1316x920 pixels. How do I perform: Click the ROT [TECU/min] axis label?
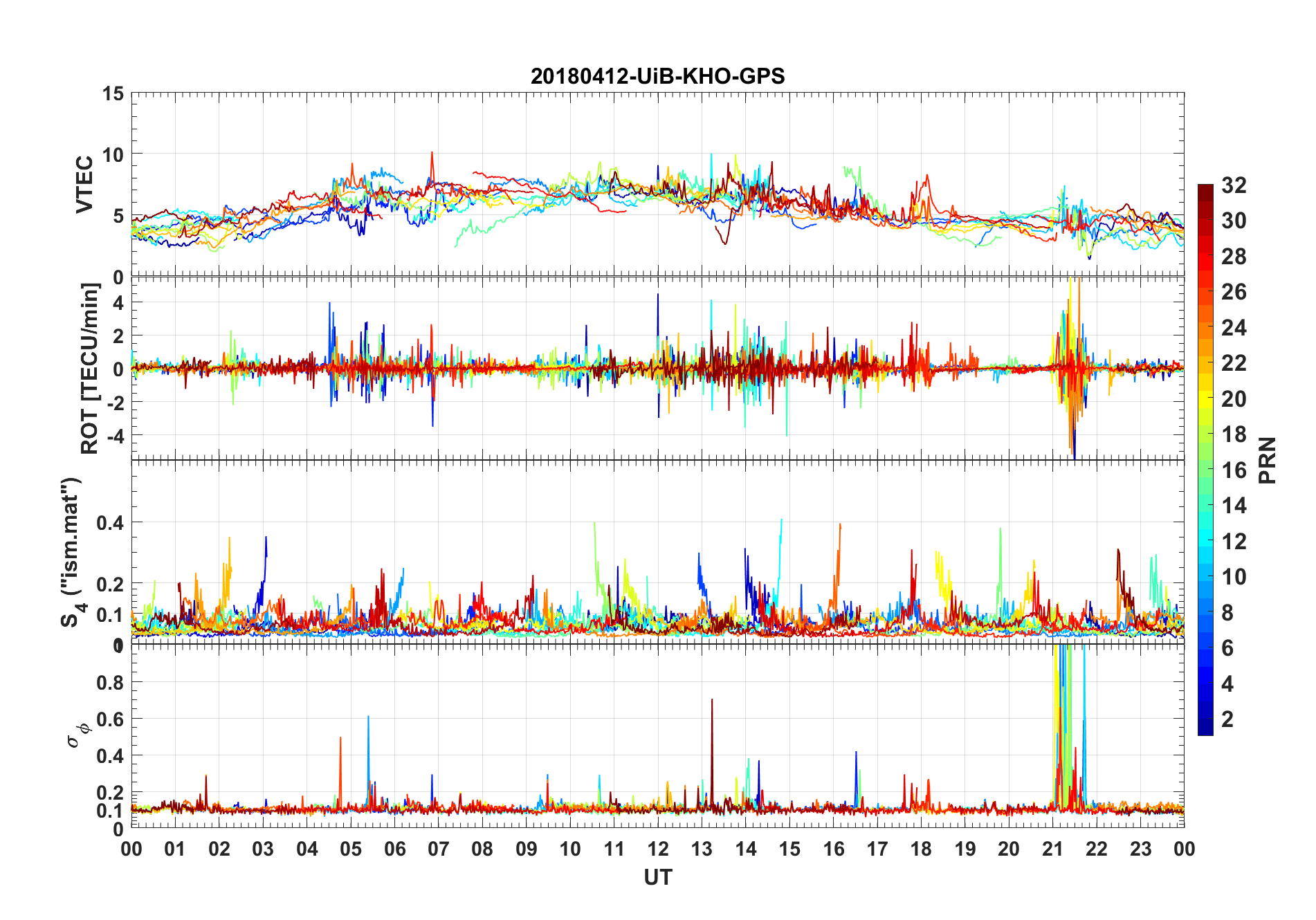coord(90,368)
